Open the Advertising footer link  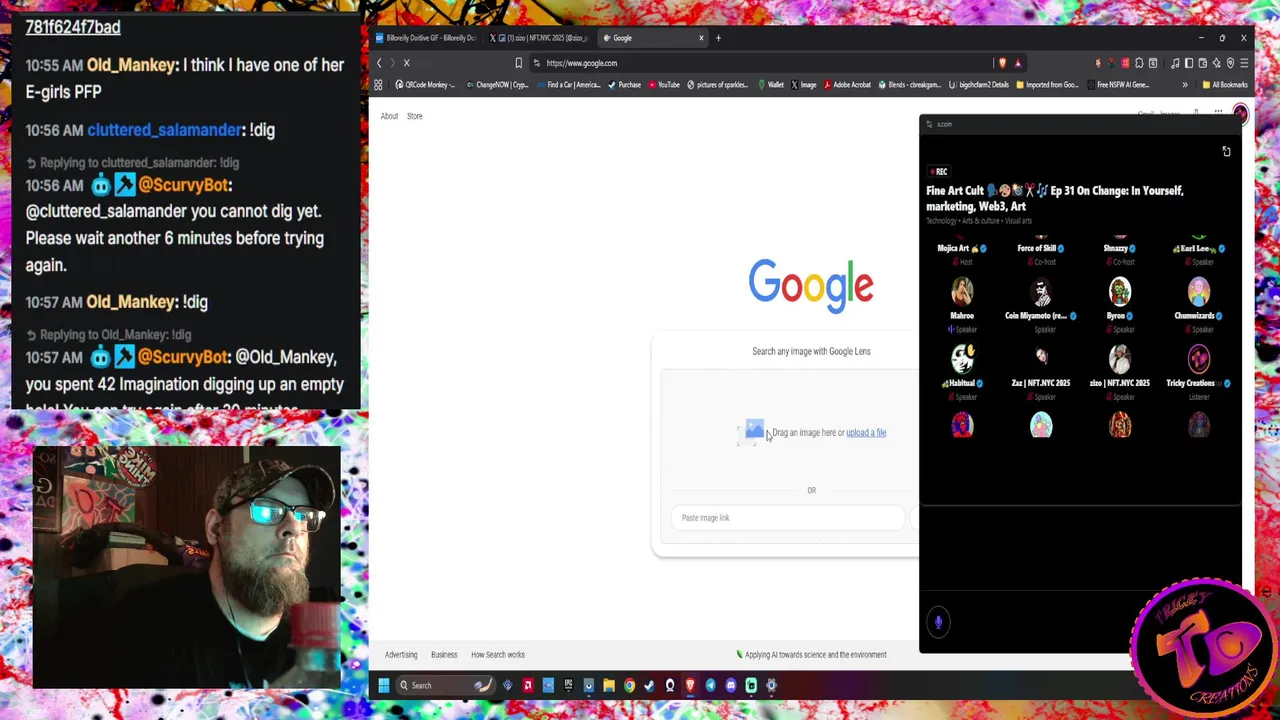[x=401, y=655]
